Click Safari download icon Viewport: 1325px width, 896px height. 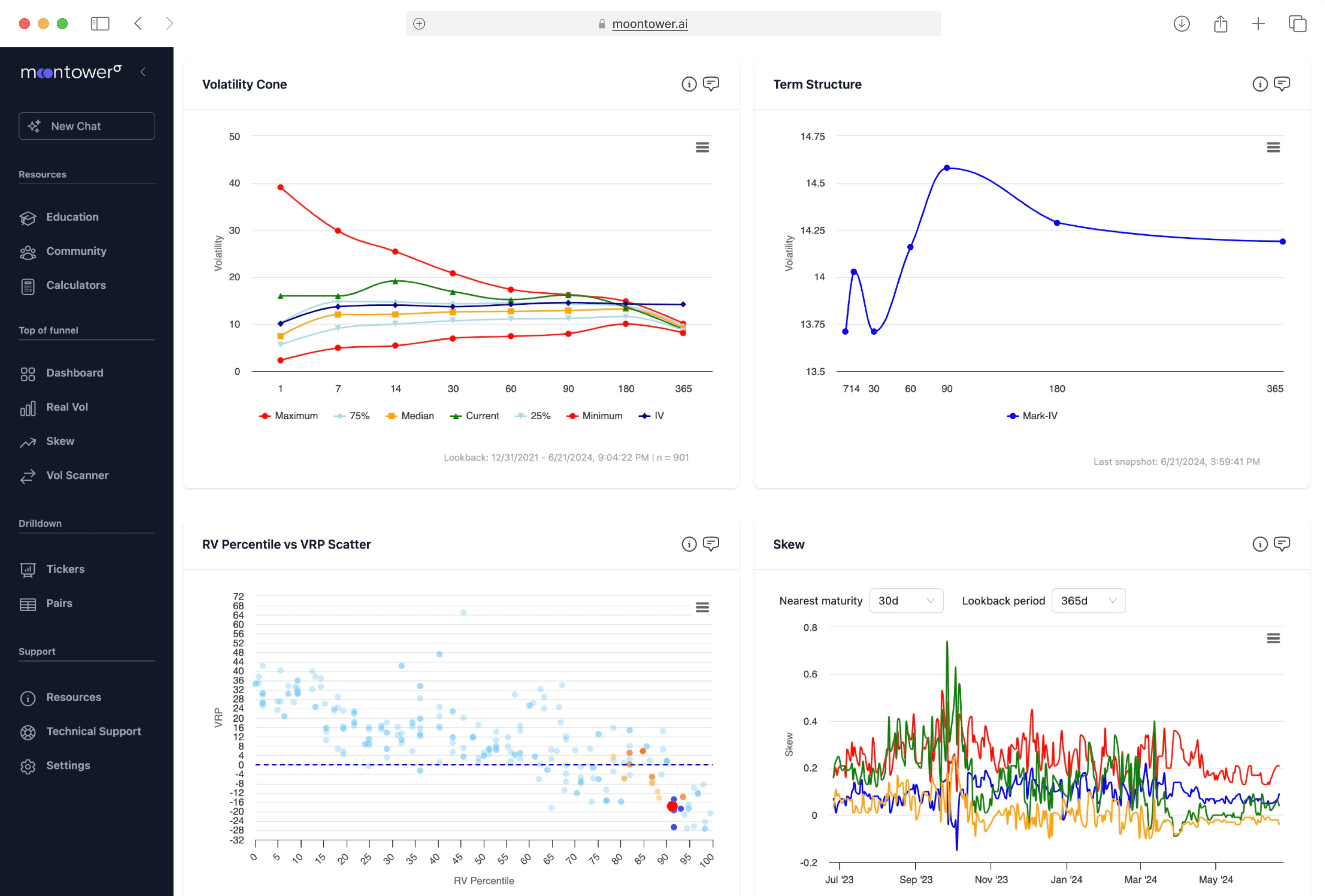1181,24
